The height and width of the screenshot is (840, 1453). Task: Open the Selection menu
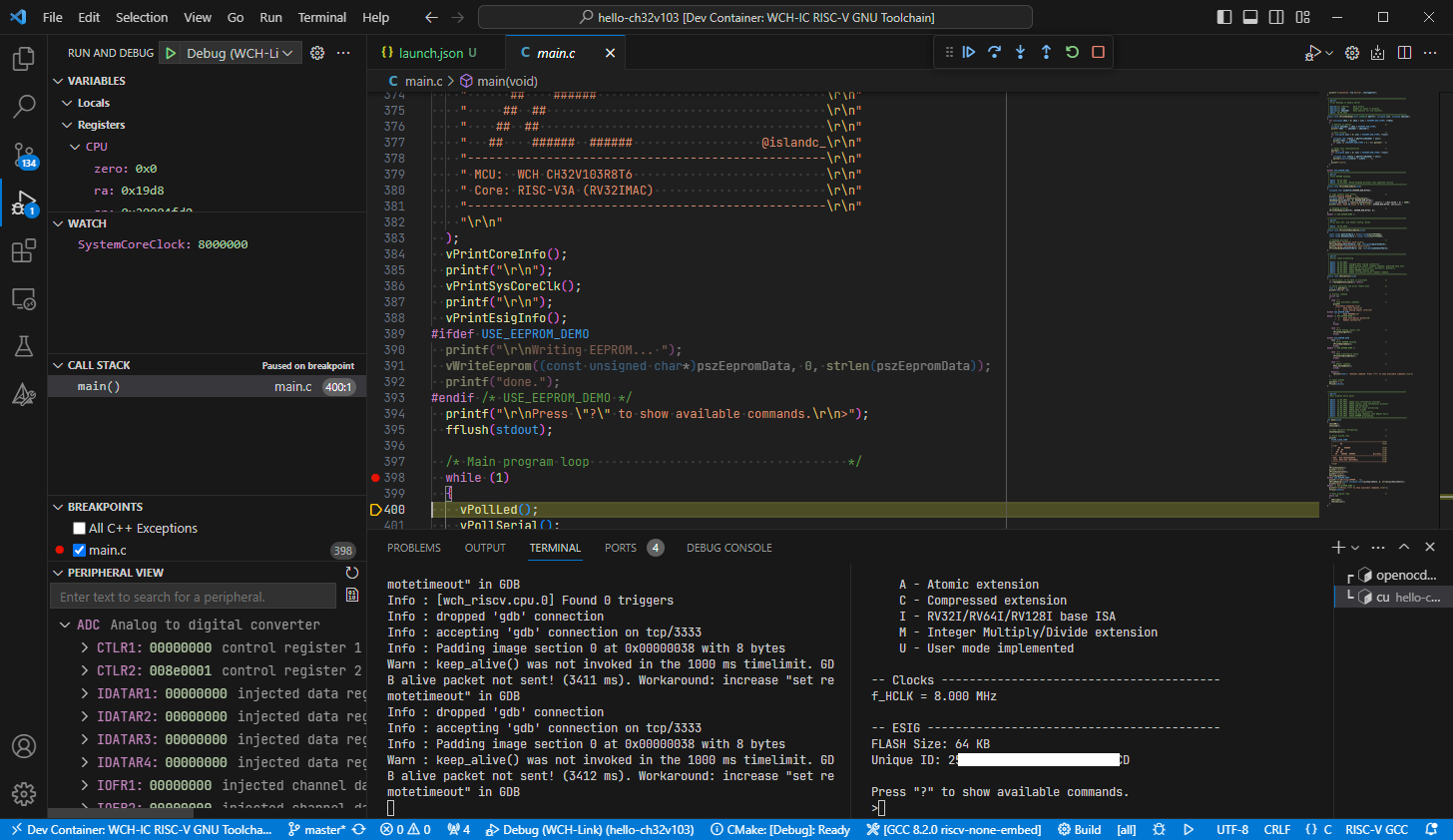(142, 17)
